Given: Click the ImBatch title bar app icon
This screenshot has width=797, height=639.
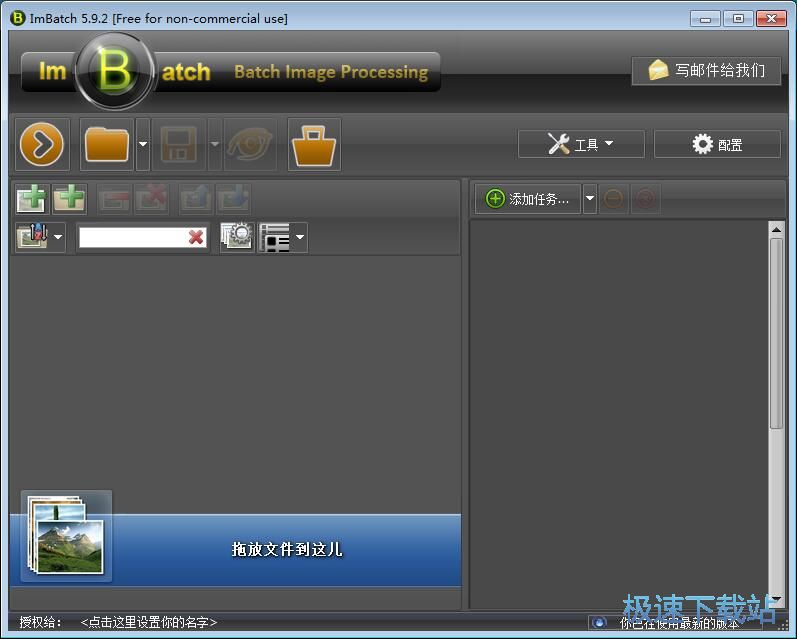Looking at the screenshot, I should coord(17,18).
